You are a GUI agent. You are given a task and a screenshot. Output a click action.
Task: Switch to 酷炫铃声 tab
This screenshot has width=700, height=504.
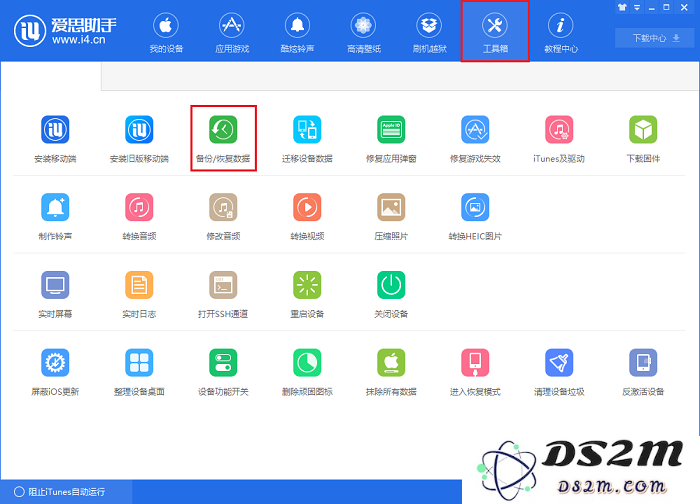click(297, 33)
